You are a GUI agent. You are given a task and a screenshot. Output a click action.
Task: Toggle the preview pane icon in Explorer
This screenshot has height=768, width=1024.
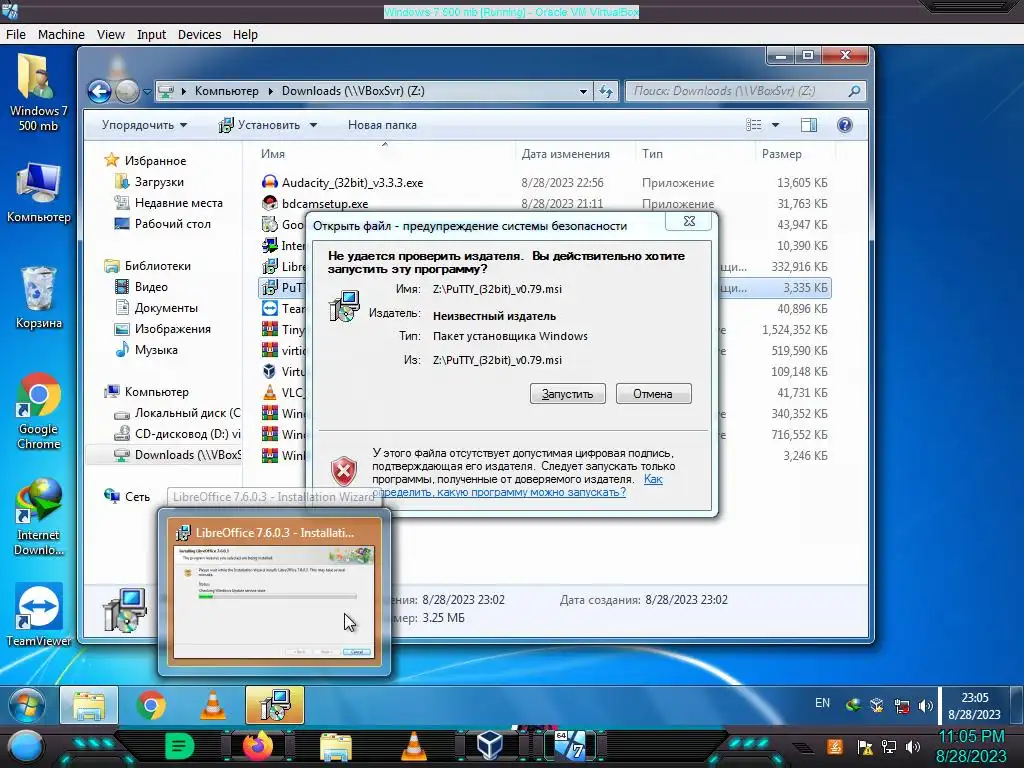808,125
